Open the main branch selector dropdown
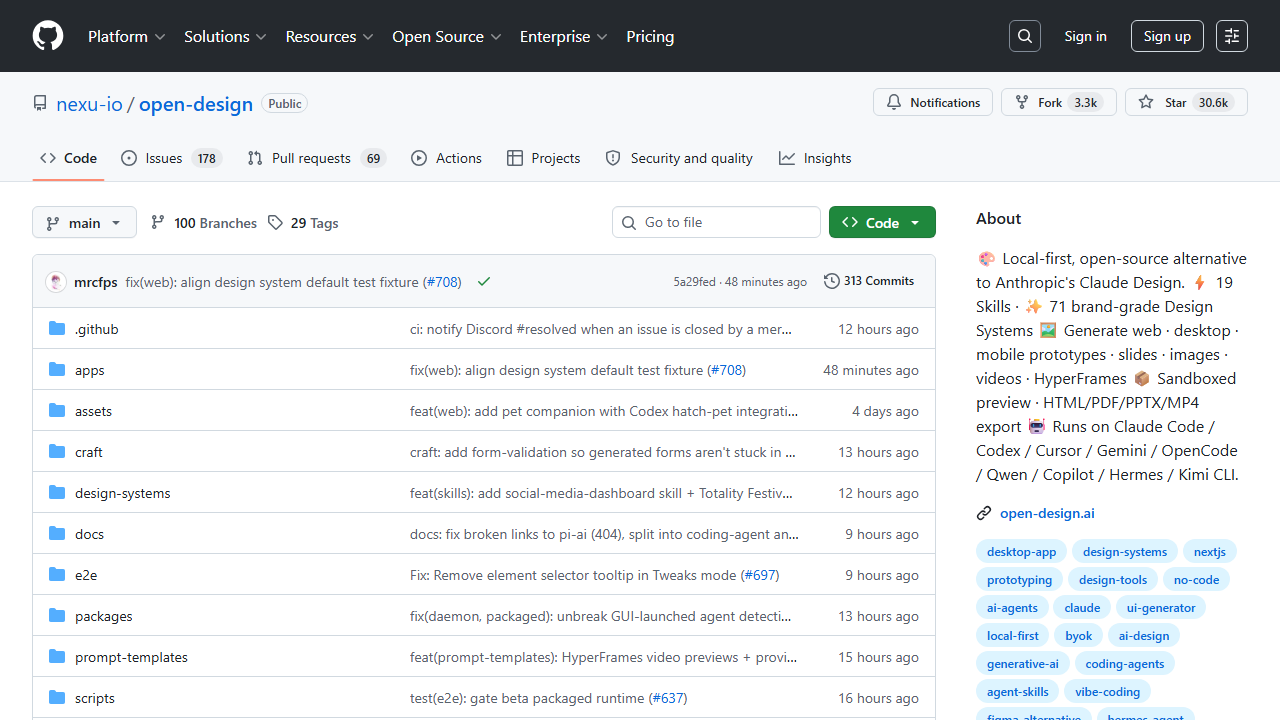This screenshot has width=1280, height=720. click(x=84, y=222)
